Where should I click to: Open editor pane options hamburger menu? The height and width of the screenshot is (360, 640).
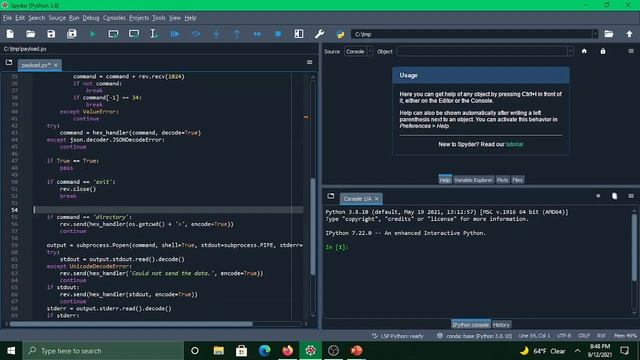pos(309,62)
